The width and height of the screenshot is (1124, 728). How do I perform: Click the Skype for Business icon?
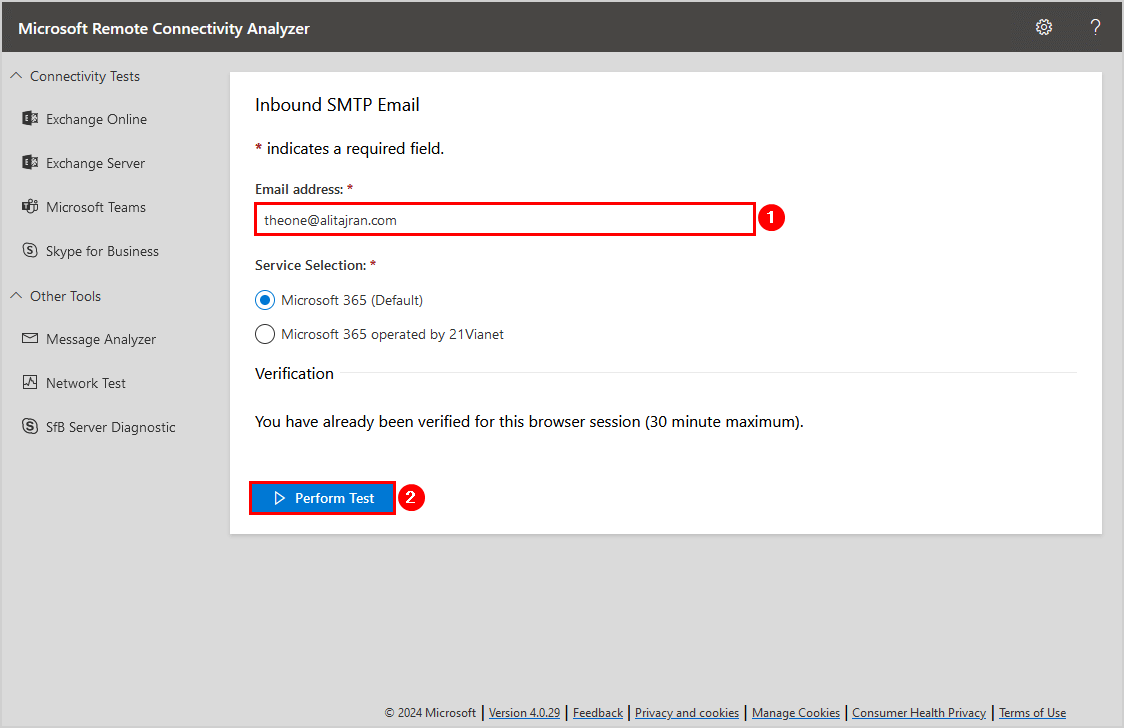tap(29, 250)
